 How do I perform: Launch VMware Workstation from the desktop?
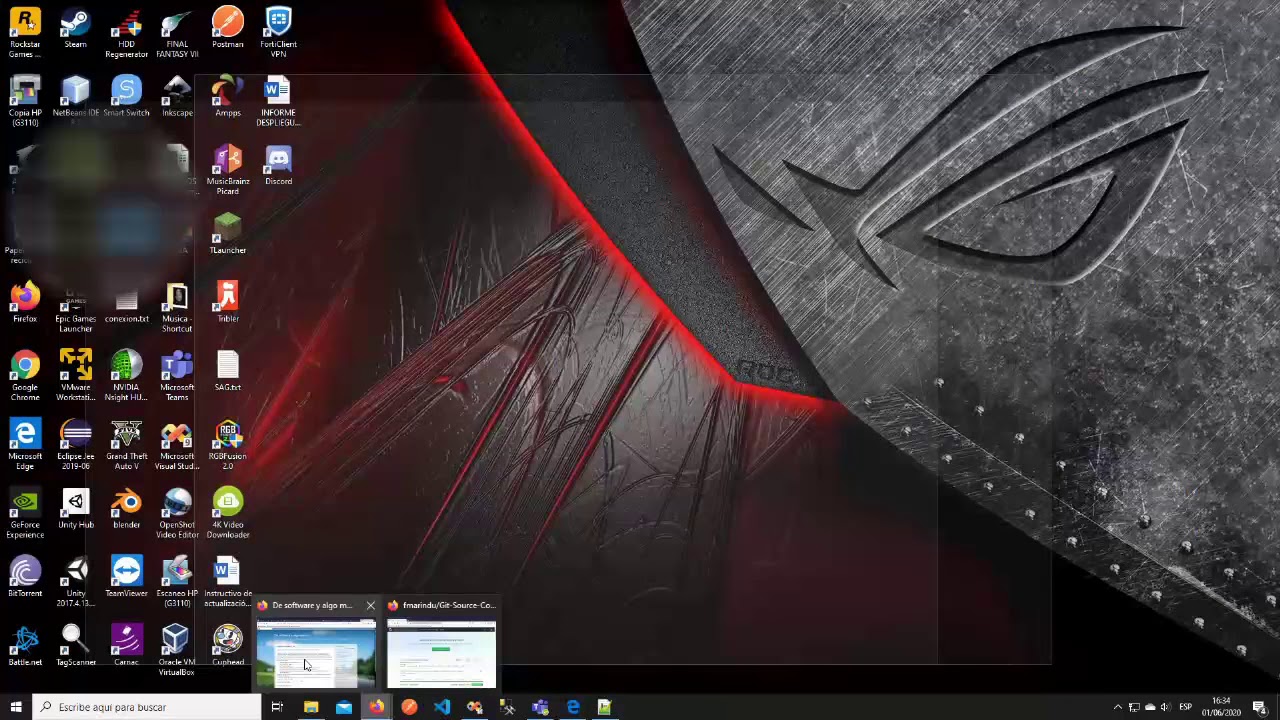[x=75, y=375]
